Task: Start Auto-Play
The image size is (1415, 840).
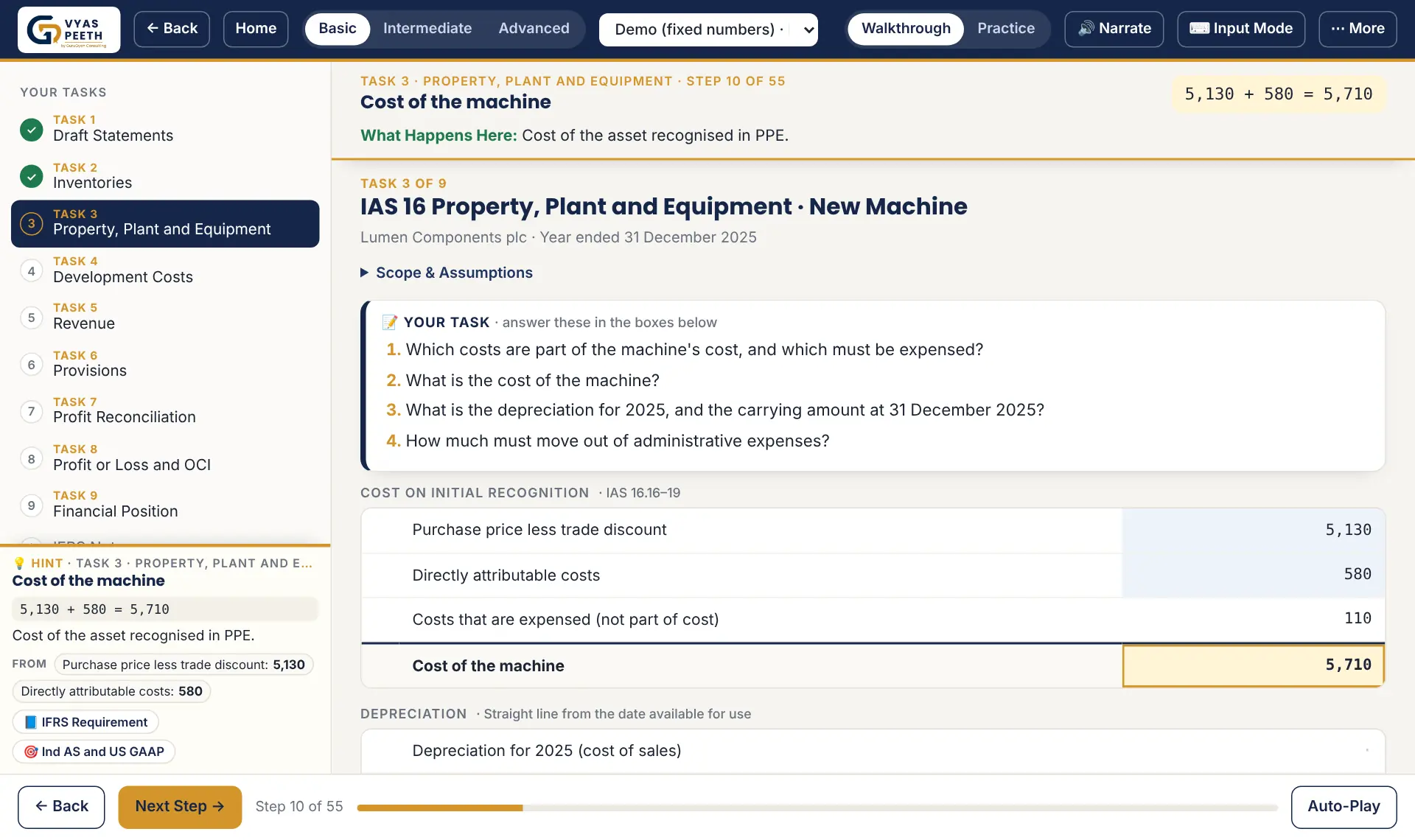Action: [1344, 807]
